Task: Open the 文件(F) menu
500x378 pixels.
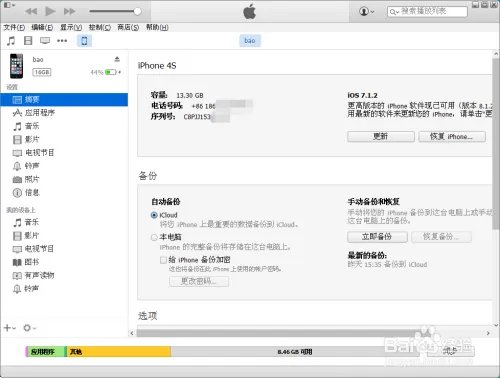Action: (14, 27)
